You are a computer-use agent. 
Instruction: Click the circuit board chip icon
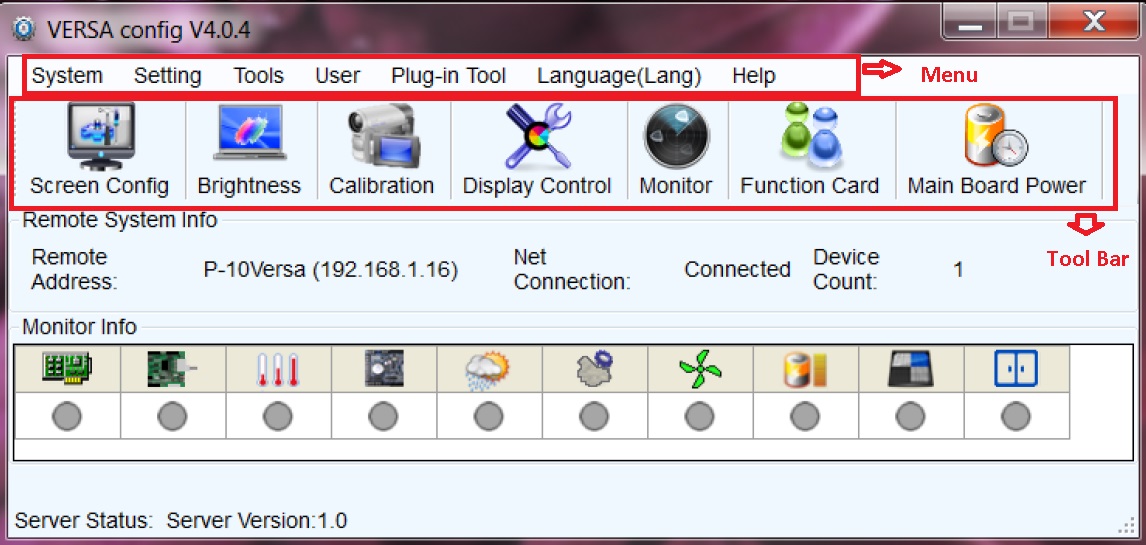[384, 369]
